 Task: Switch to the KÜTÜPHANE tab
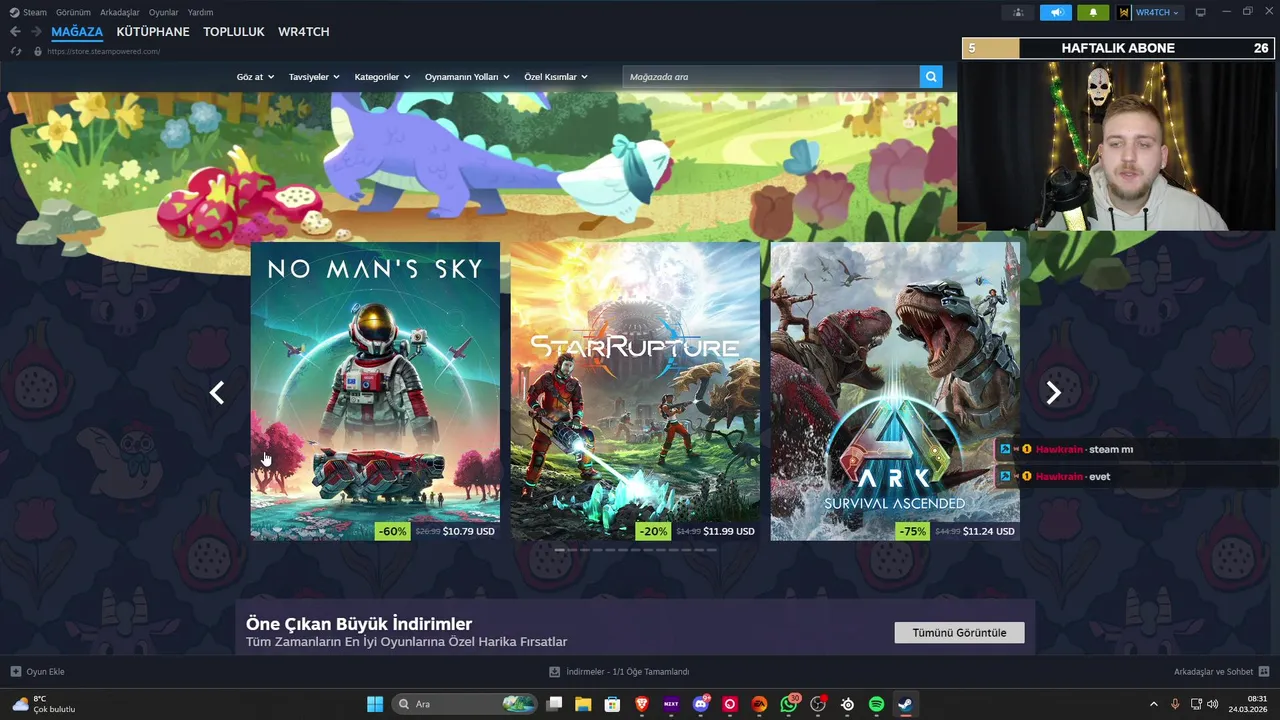[x=153, y=32]
